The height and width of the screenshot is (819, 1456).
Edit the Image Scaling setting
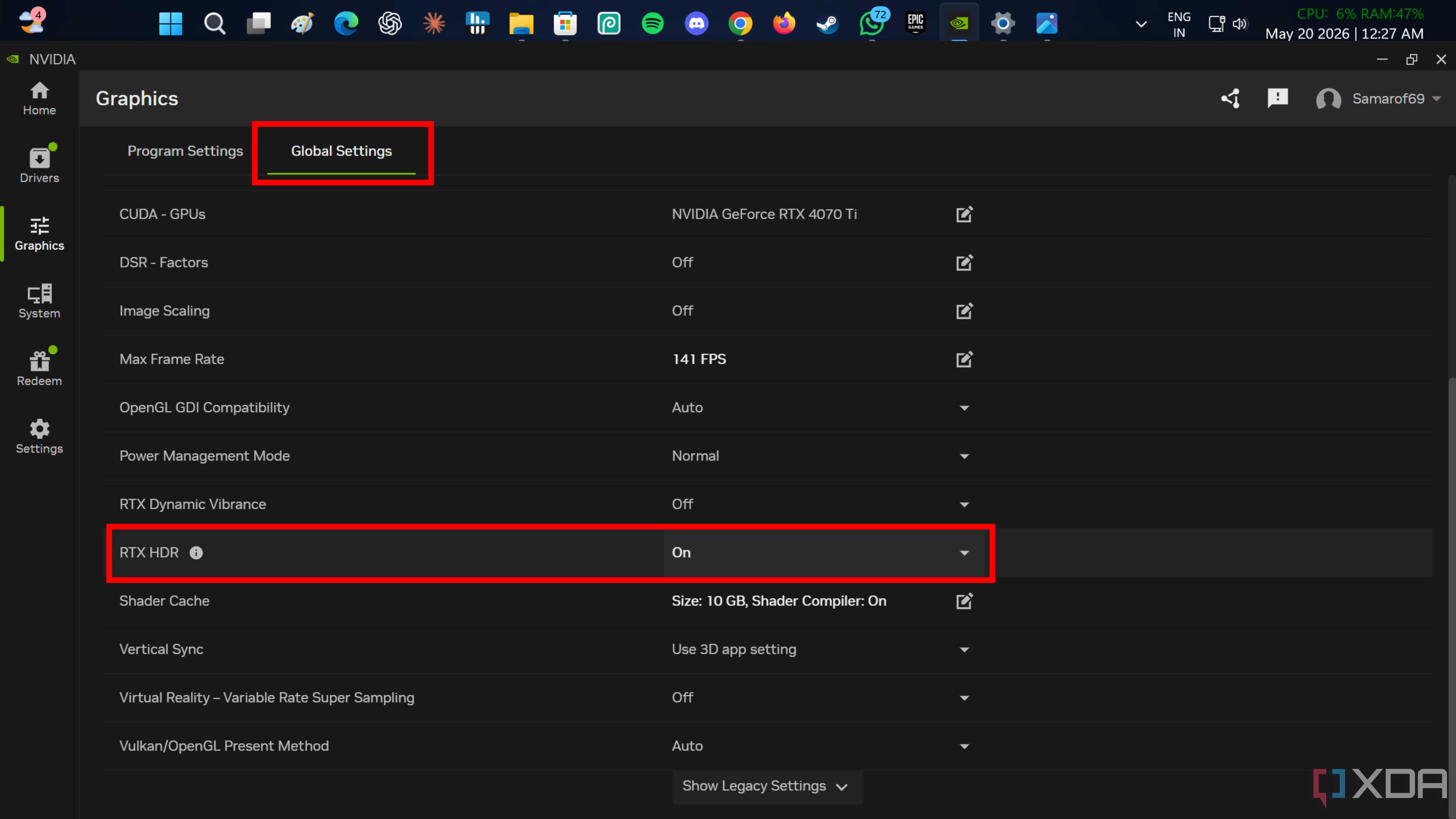tap(964, 311)
